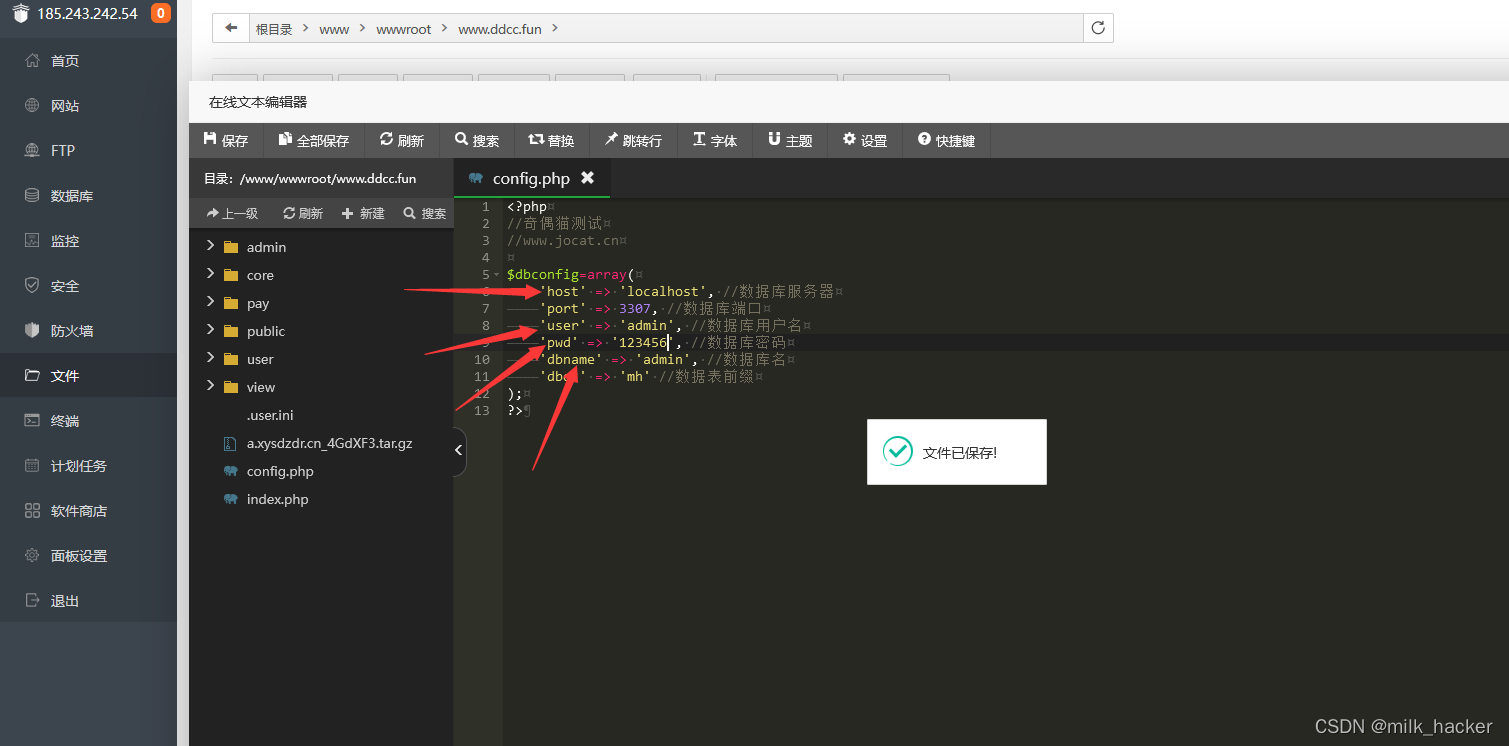Click www in the breadcrumb path
1509x746 pixels.
(x=334, y=29)
